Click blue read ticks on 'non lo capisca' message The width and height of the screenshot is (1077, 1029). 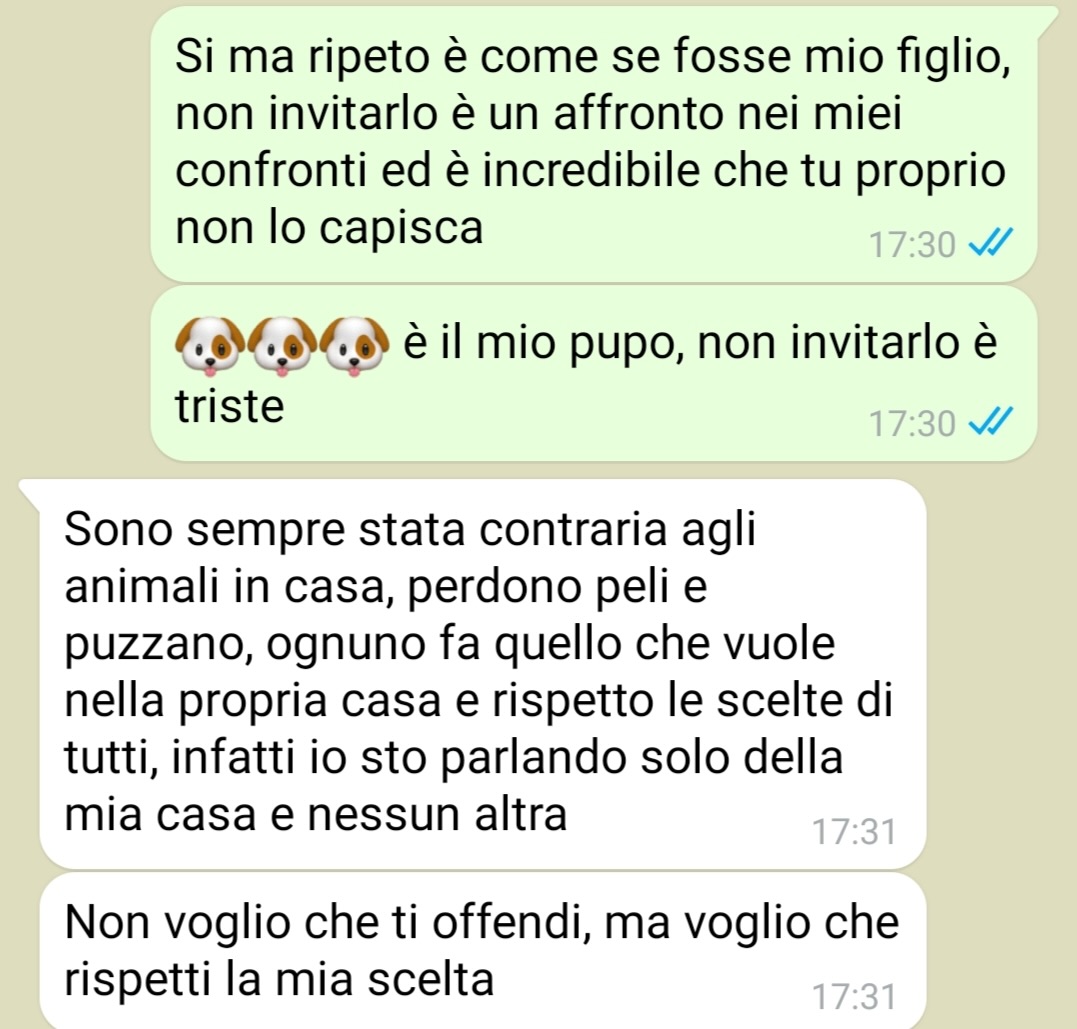[x=990, y=243]
